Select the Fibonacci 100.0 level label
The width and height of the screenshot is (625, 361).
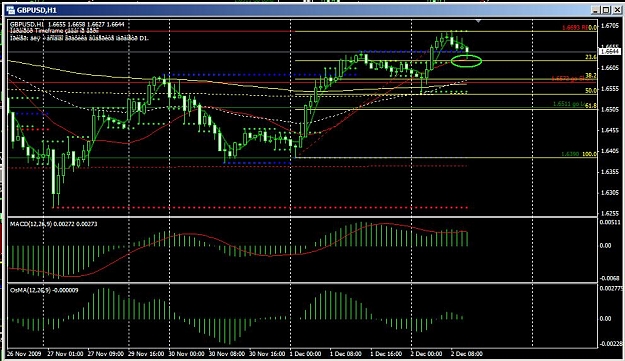(589, 154)
